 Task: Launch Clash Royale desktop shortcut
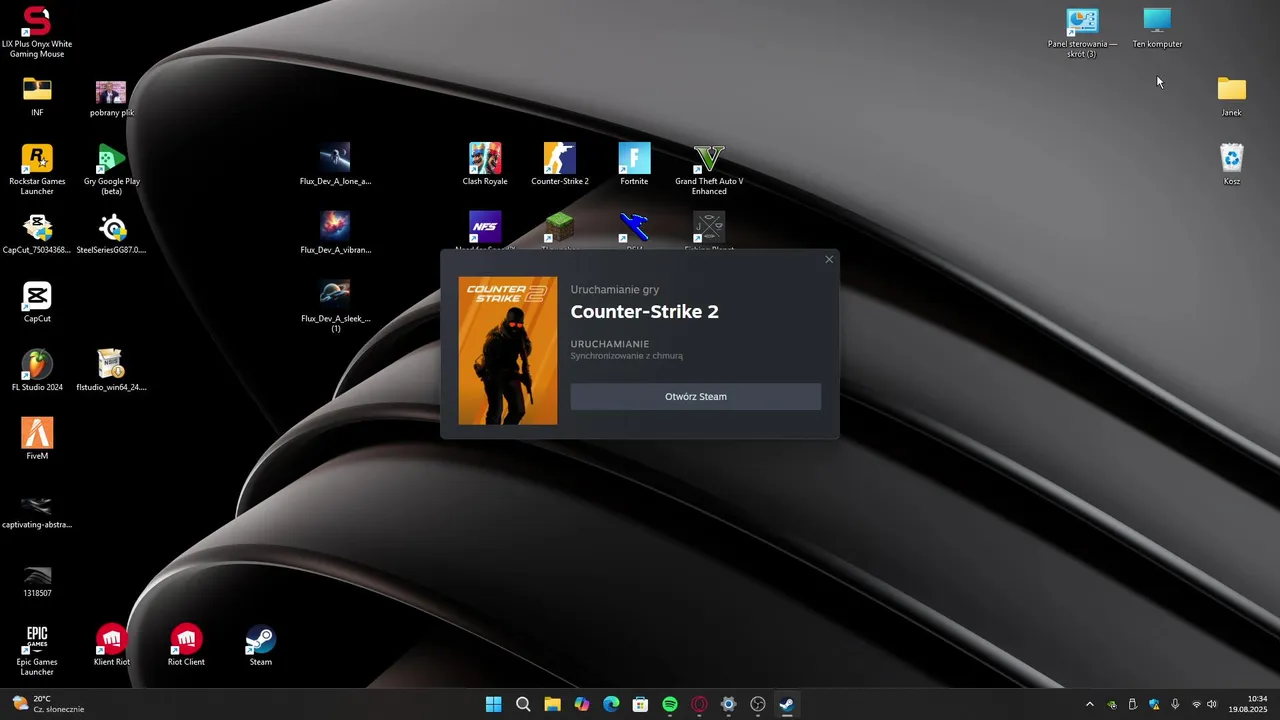(x=485, y=164)
